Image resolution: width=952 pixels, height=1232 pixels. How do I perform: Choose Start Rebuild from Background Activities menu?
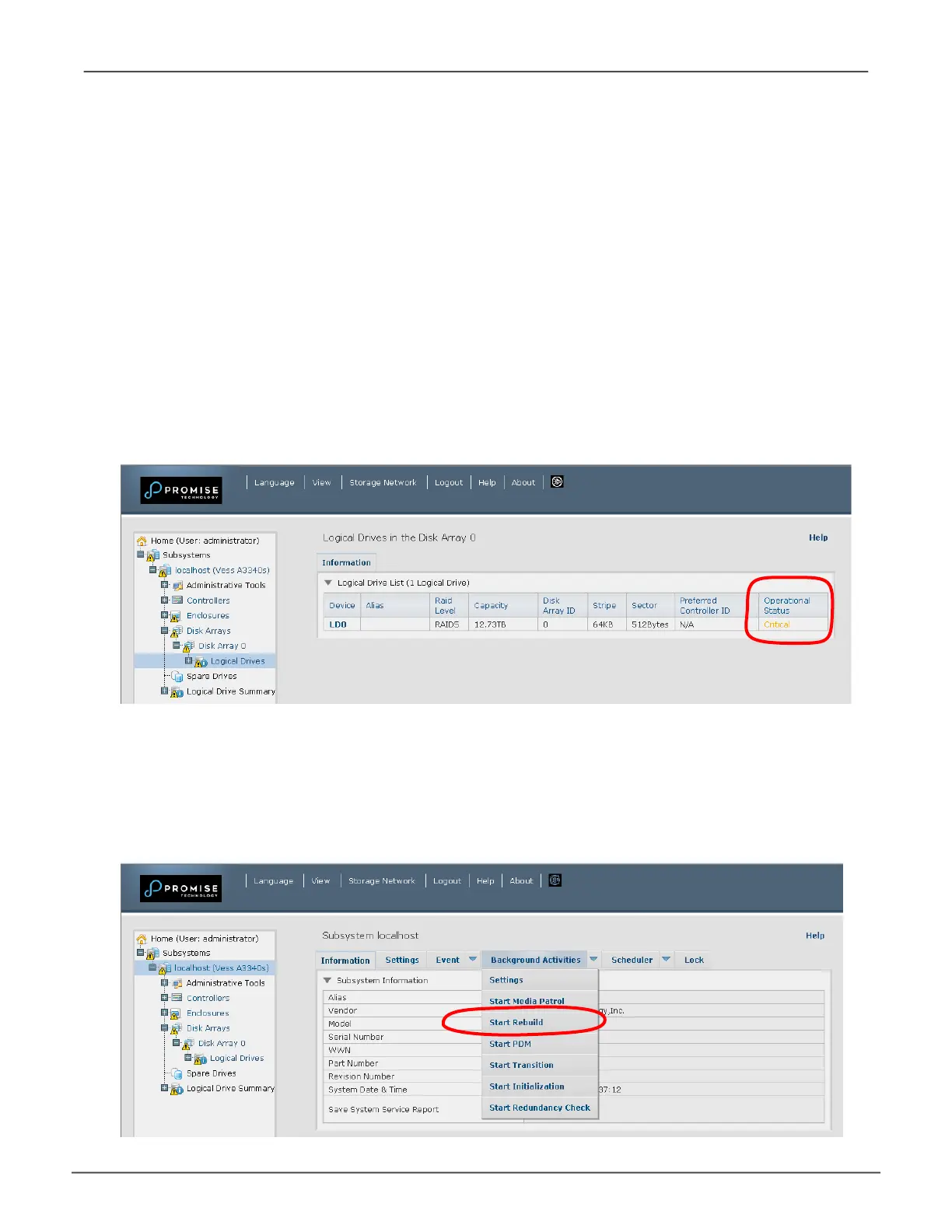pos(516,1023)
